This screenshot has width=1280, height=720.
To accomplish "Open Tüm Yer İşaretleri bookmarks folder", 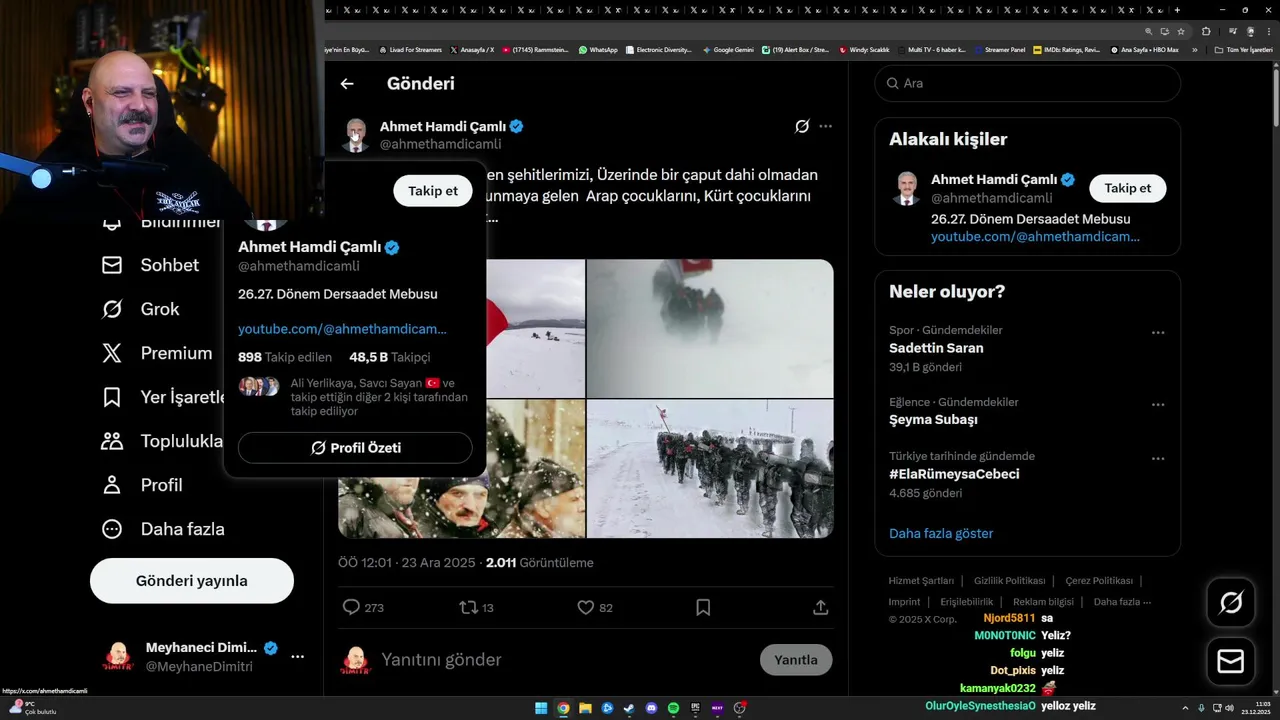I will [x=1243, y=50].
